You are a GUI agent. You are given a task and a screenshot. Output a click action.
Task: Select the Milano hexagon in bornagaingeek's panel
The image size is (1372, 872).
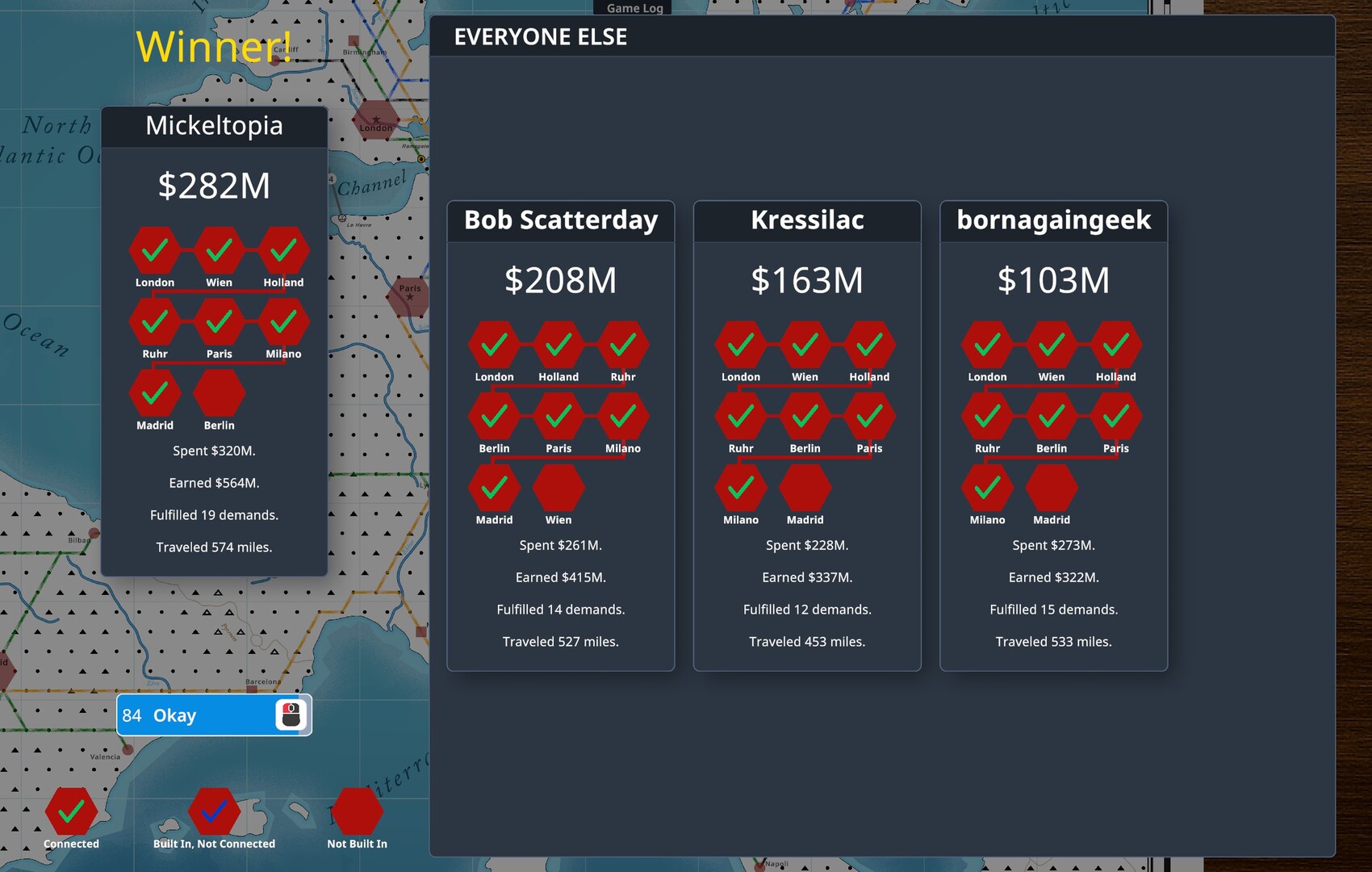pyautogui.click(x=986, y=488)
